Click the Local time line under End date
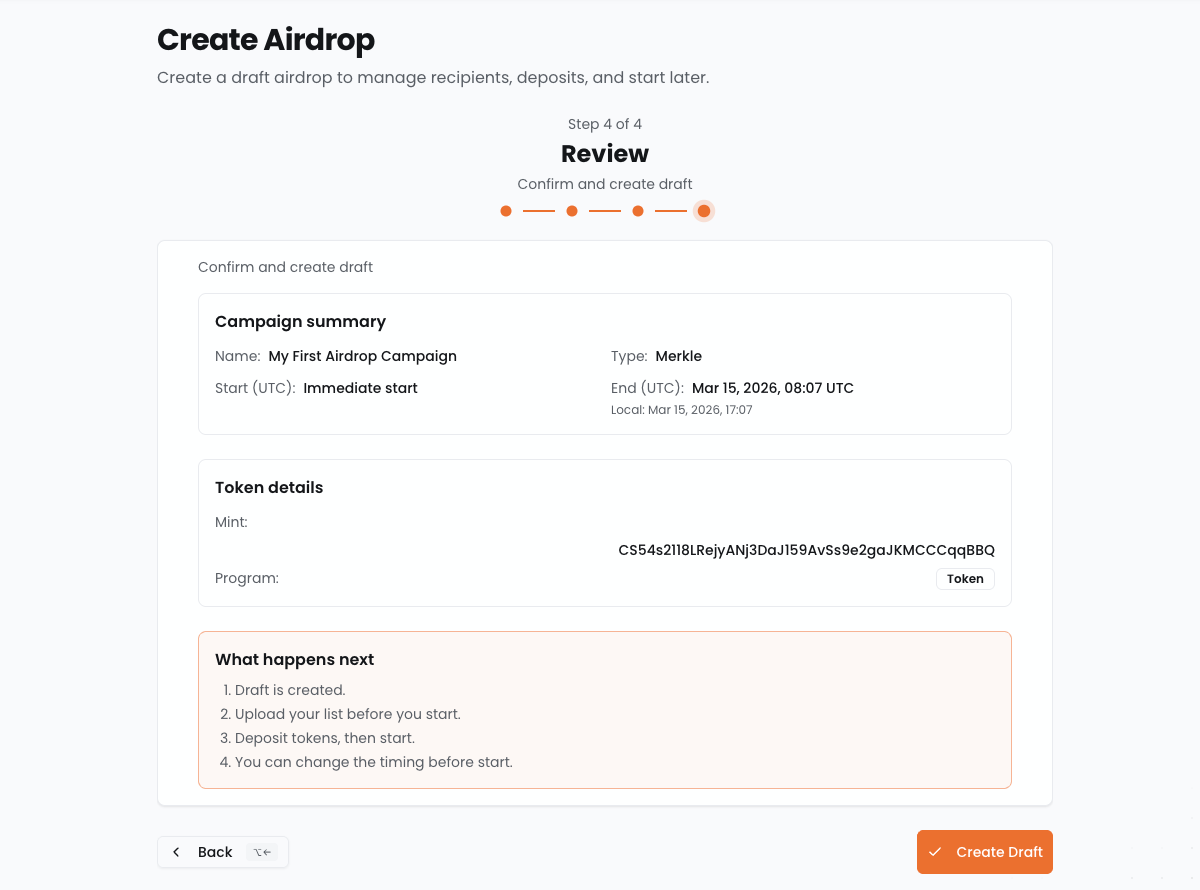The height and width of the screenshot is (890, 1200). [681, 410]
